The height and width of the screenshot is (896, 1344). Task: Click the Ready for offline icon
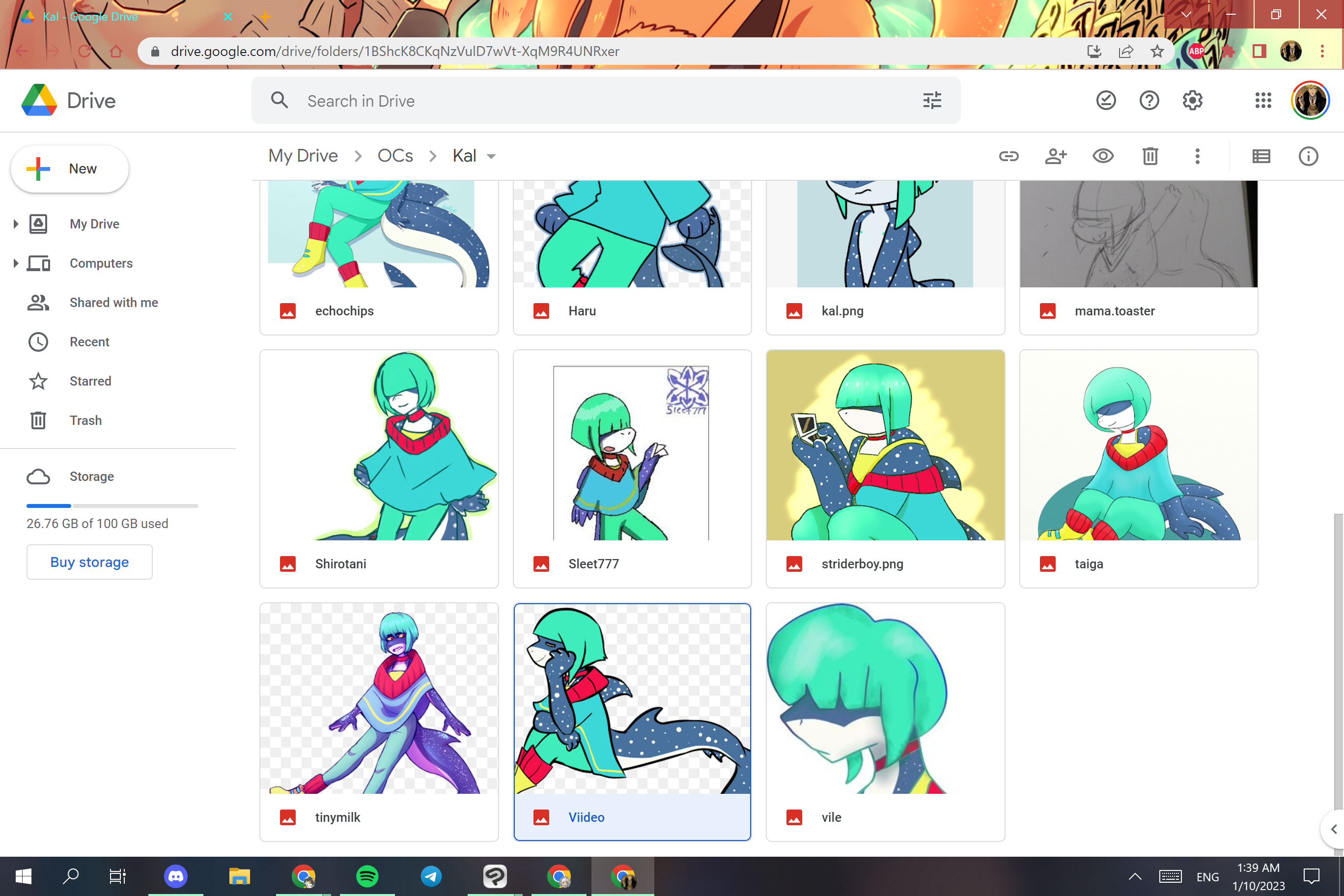[1106, 101]
